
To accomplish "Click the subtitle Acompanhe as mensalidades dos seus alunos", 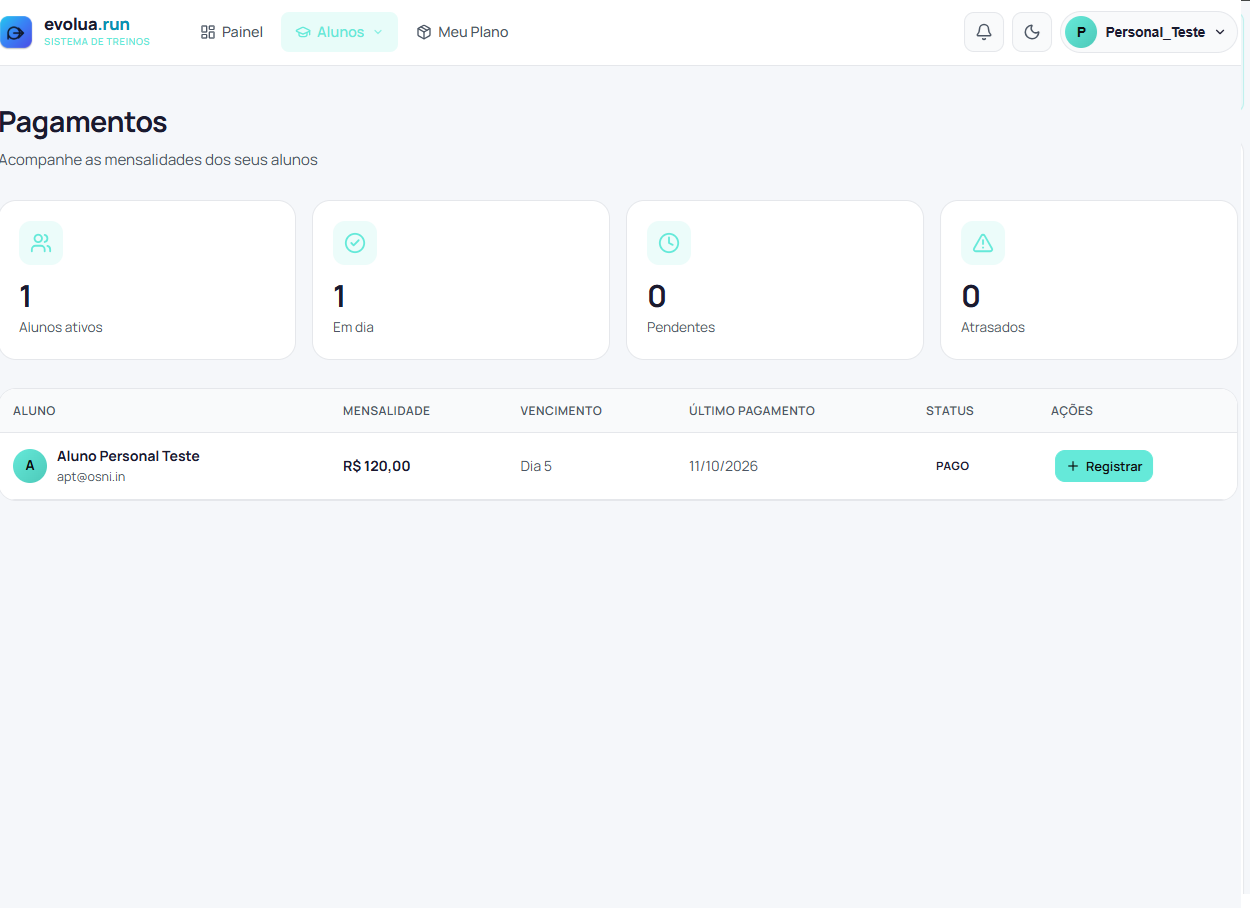I will pyautogui.click(x=159, y=160).
